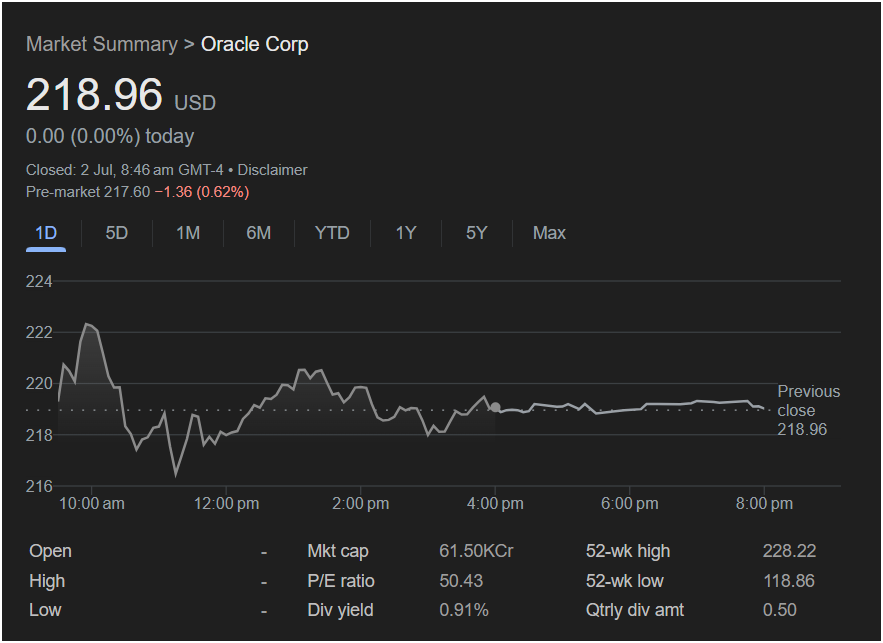Click the 4:00 pm closing dot on chart

coord(495,407)
